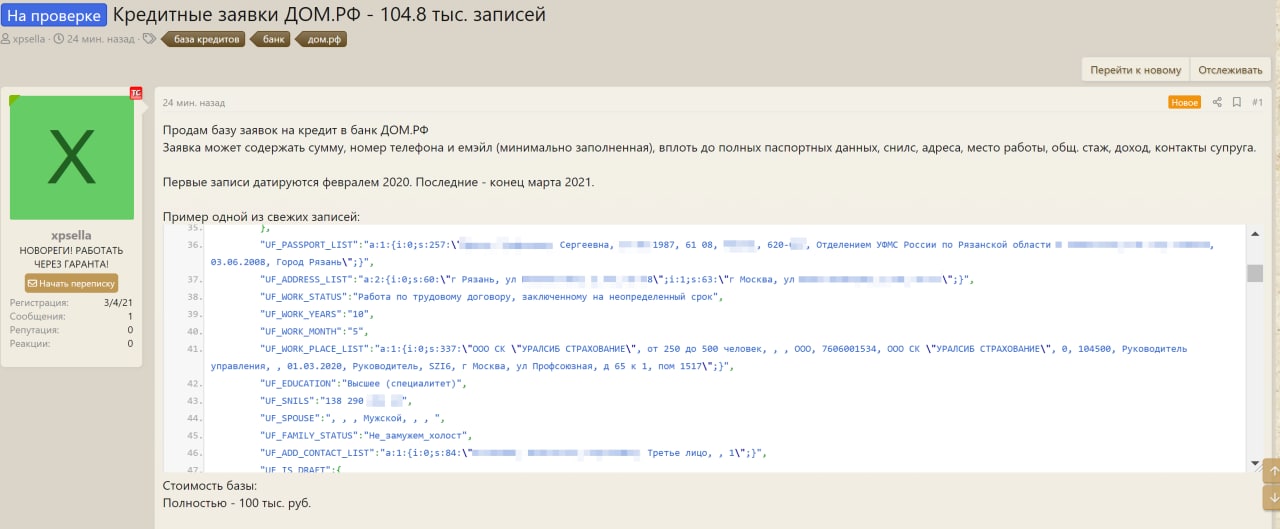The width and height of the screenshot is (1280, 529).
Task: Click the thread title text
Action: (329, 16)
